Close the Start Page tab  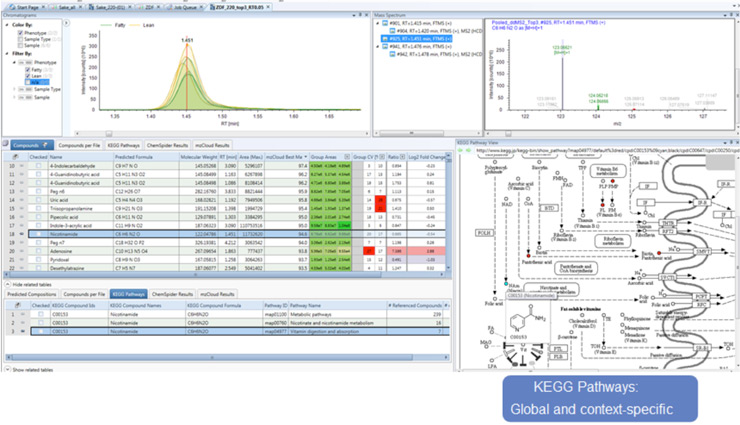[43, 7]
